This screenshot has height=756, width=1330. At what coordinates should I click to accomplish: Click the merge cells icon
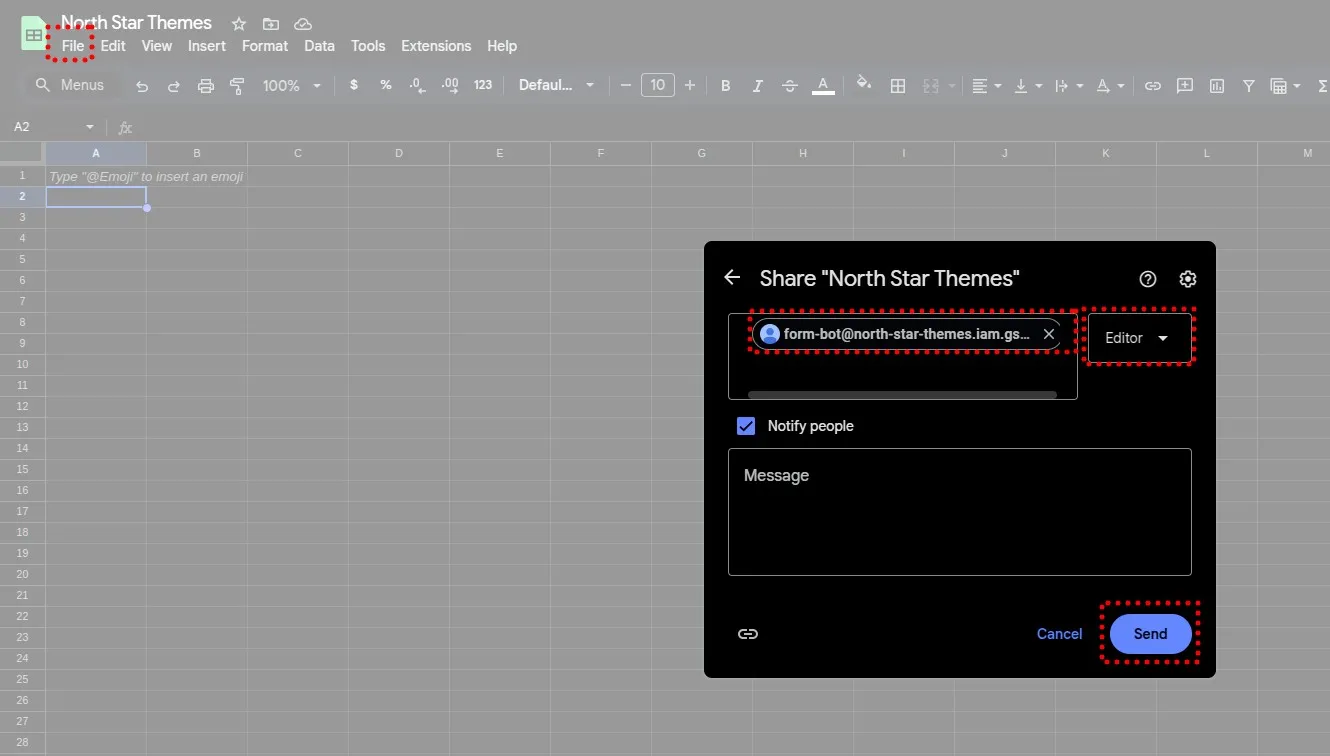[931, 86]
